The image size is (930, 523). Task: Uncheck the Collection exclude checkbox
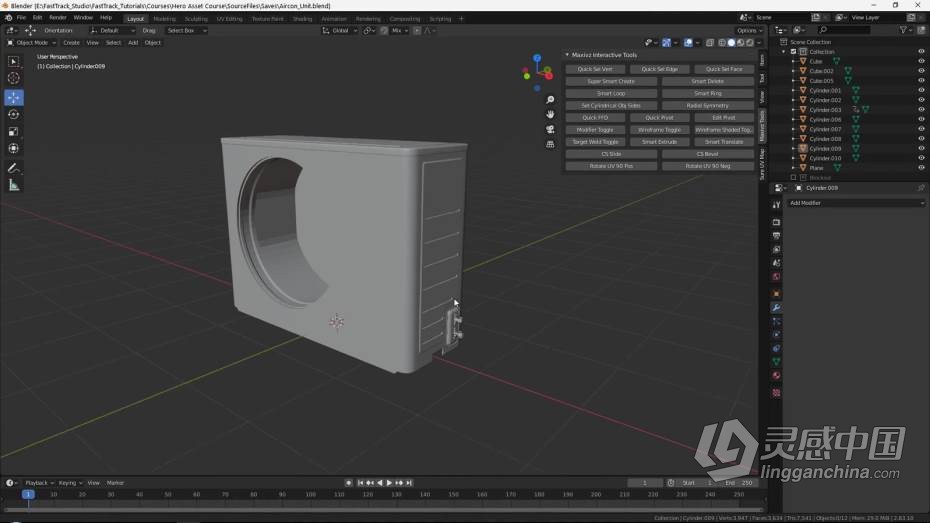(x=793, y=52)
